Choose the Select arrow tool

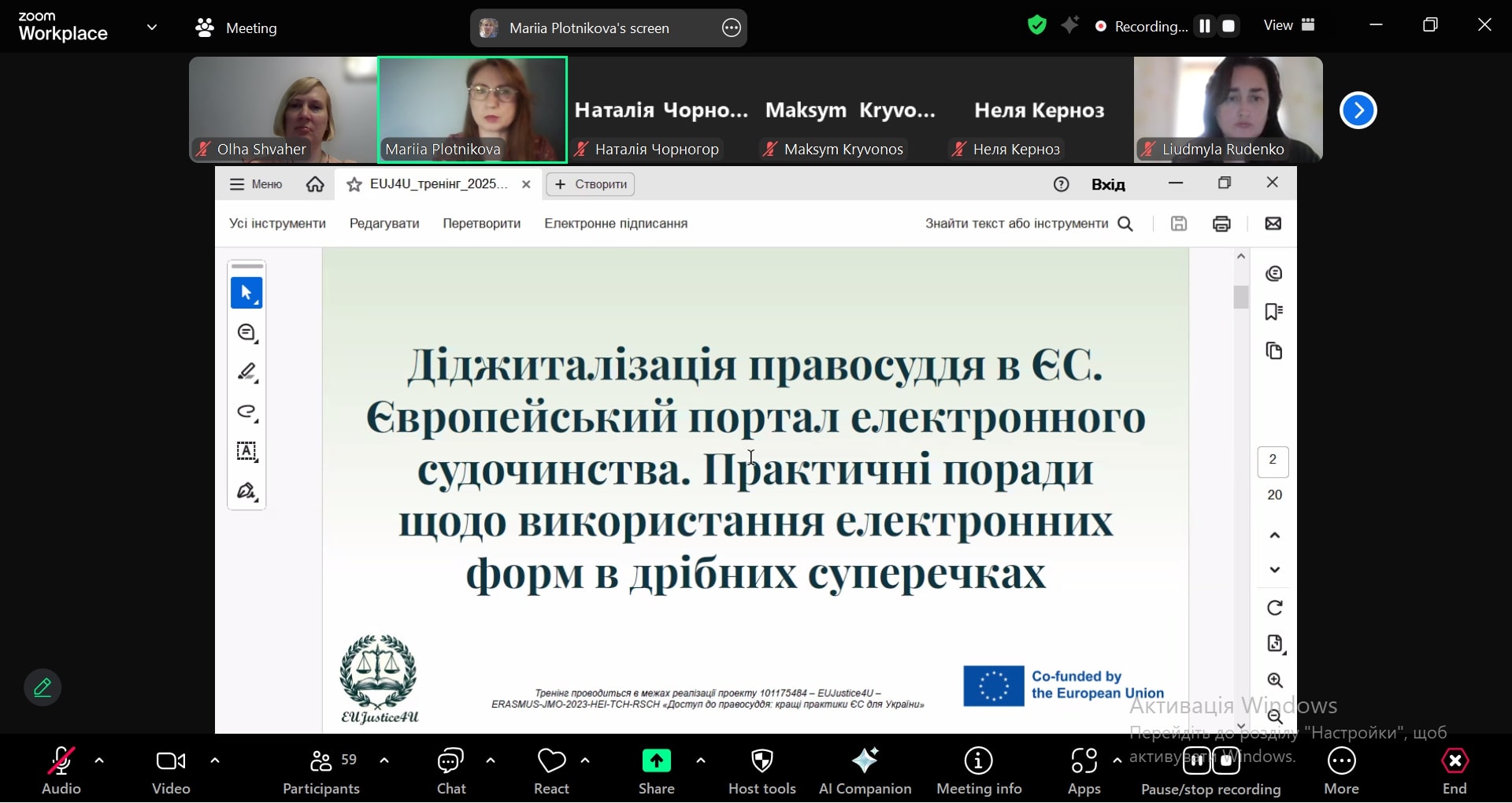(x=246, y=293)
